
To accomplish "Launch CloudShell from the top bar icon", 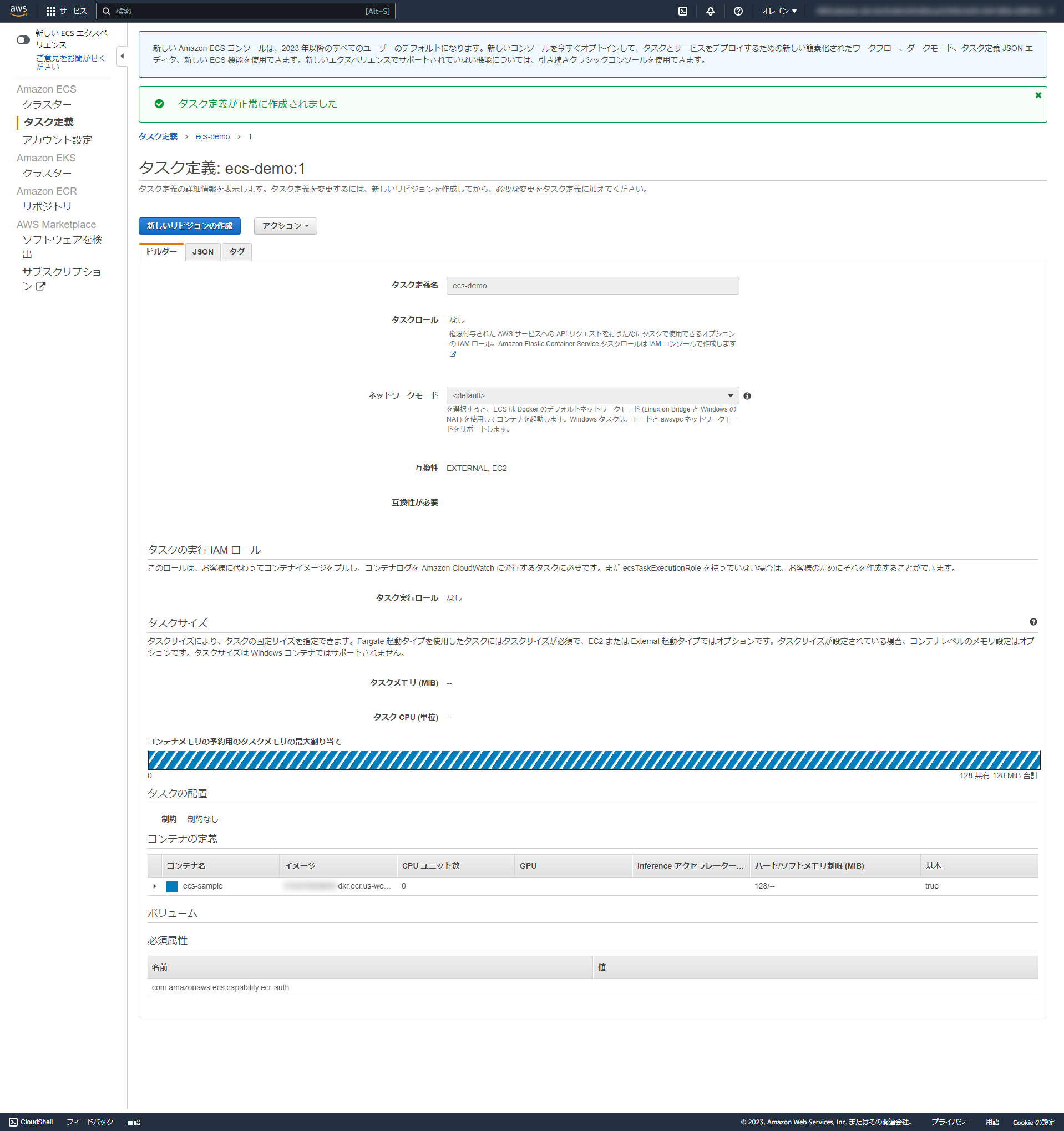I will (x=683, y=11).
